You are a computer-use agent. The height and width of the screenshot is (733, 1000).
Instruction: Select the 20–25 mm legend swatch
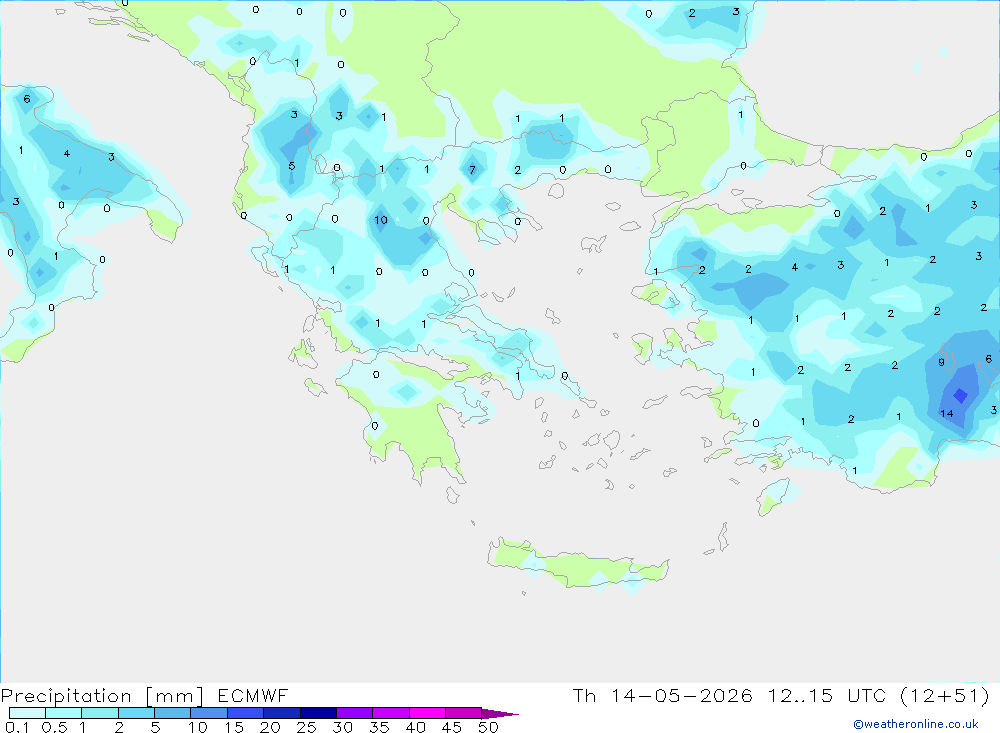pyautogui.click(x=282, y=713)
